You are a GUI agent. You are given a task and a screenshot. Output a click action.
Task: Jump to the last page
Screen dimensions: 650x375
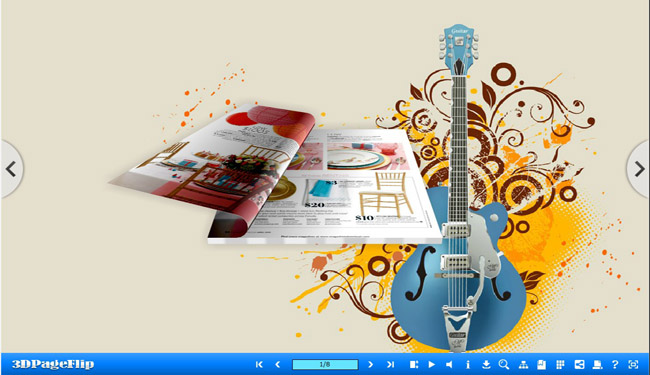pos(390,364)
